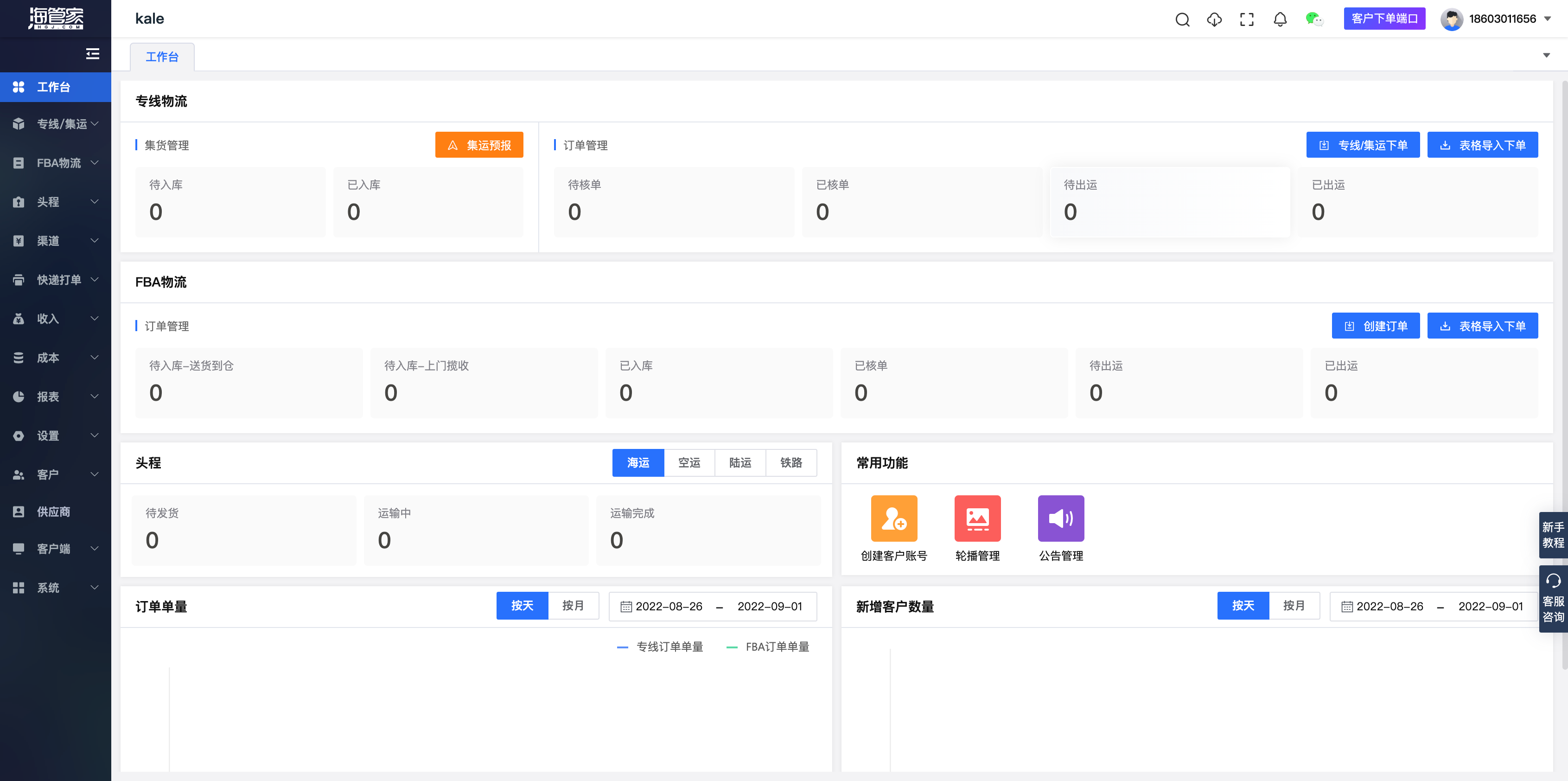Select 陆运 transport mode
The image size is (1568, 781).
tap(740, 463)
